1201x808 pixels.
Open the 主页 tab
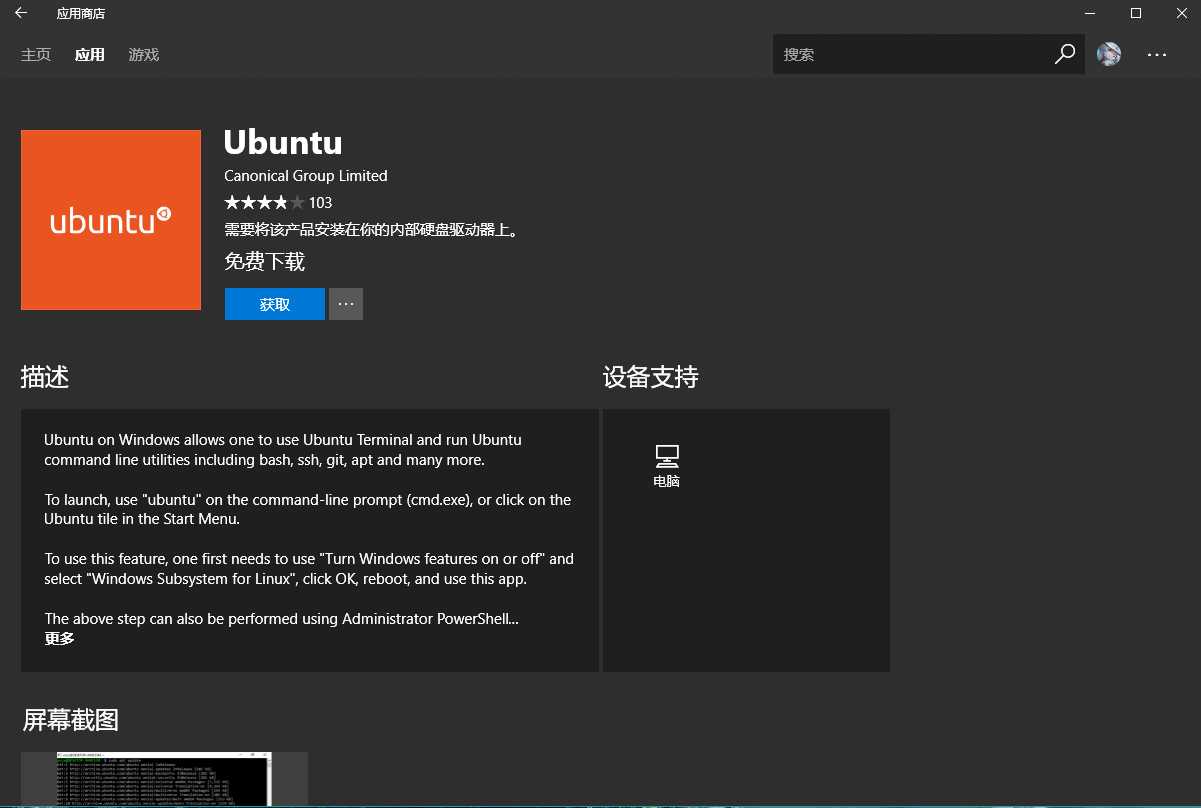36,55
